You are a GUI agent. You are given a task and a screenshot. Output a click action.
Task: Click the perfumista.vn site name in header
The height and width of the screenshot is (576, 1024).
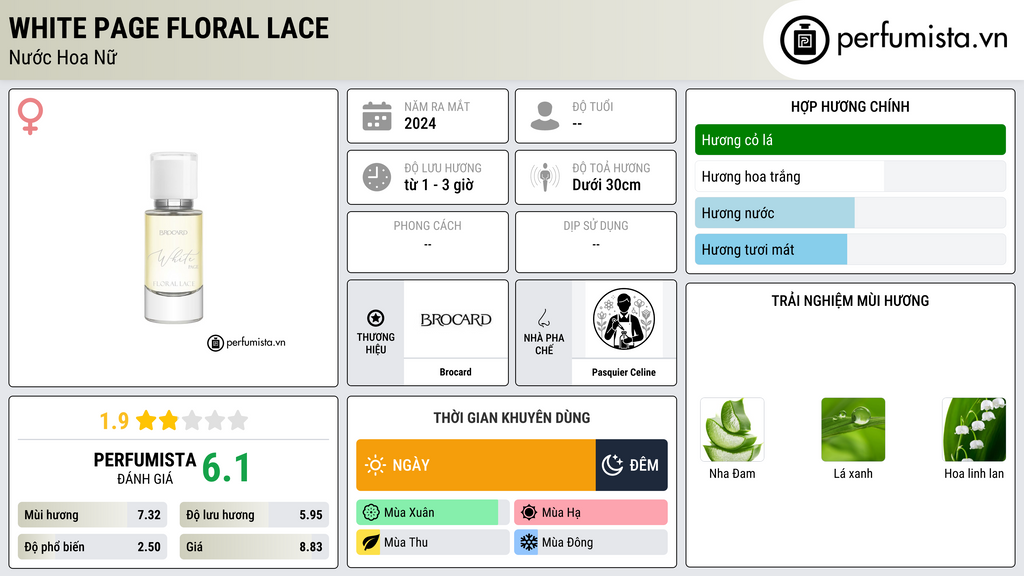point(922,39)
